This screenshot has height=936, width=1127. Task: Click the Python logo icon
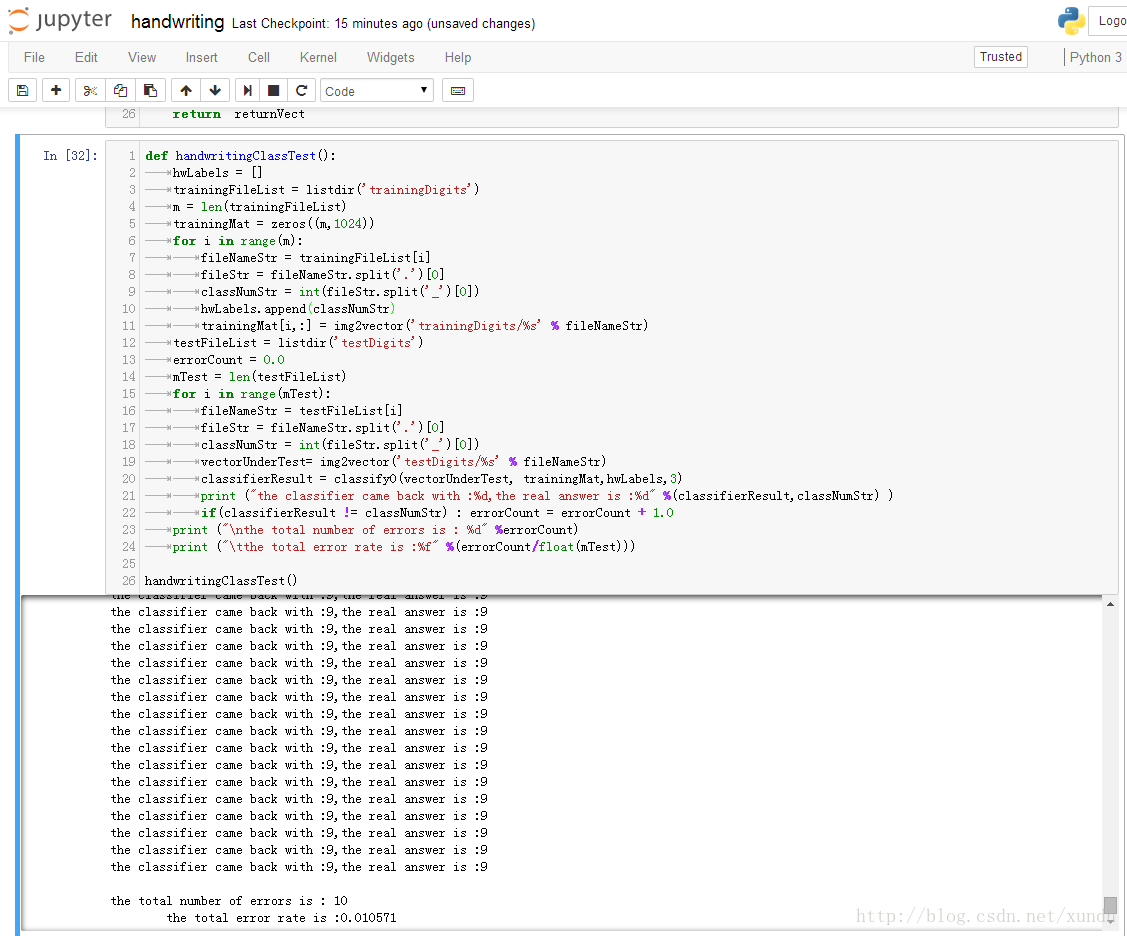click(1071, 21)
